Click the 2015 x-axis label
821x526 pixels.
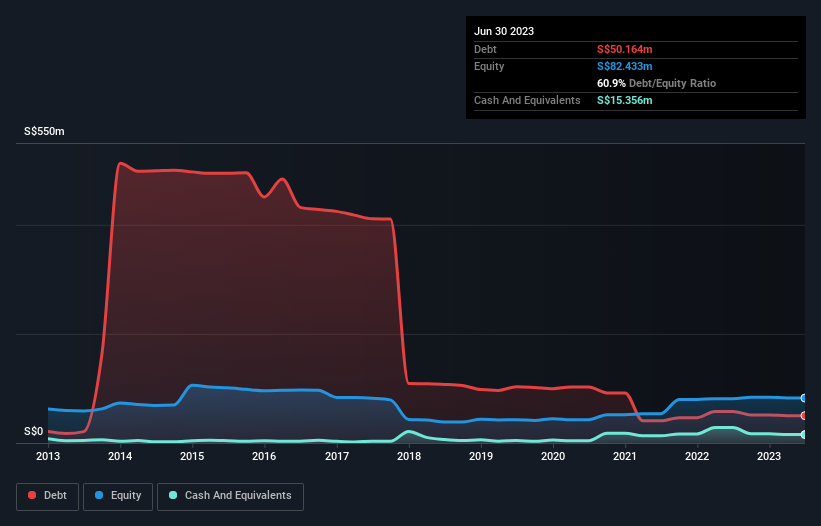tap(192, 456)
